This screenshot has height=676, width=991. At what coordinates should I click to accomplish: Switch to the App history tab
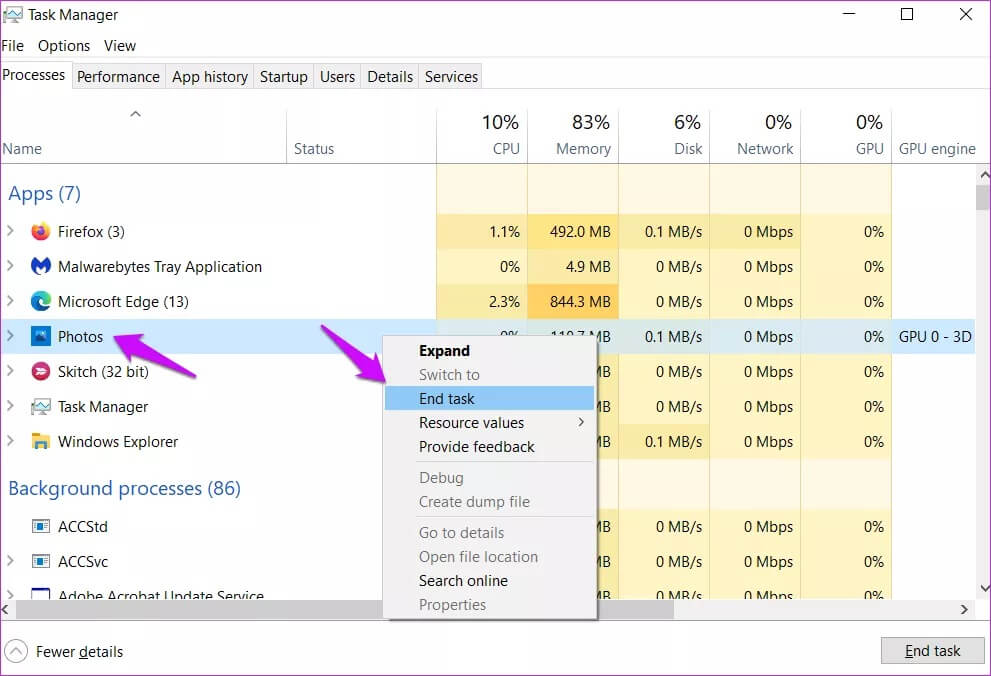click(210, 76)
